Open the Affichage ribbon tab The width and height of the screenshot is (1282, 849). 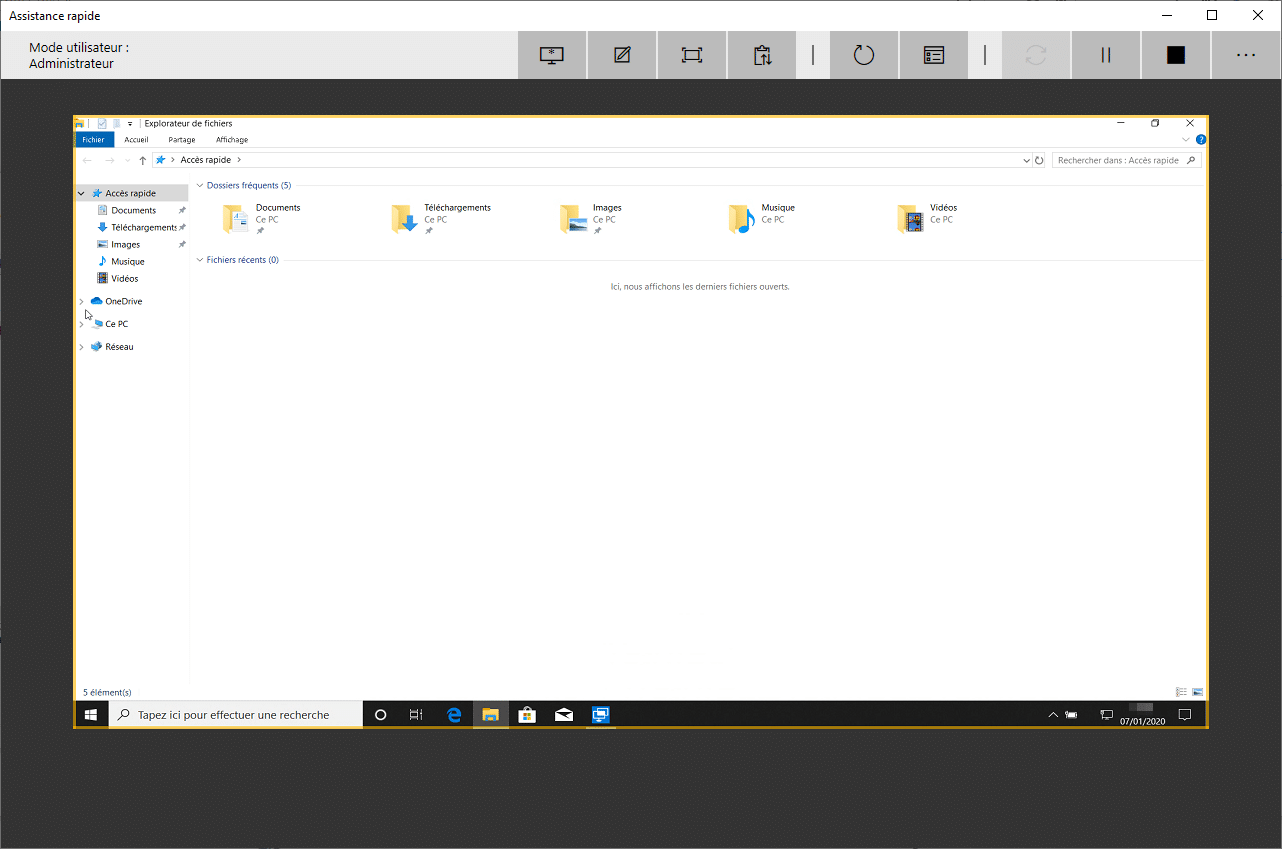(x=232, y=140)
